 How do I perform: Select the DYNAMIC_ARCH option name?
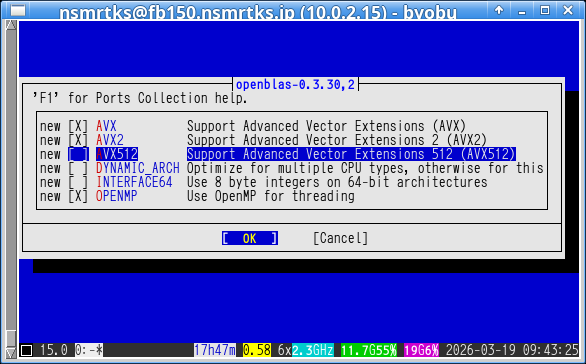(138, 168)
